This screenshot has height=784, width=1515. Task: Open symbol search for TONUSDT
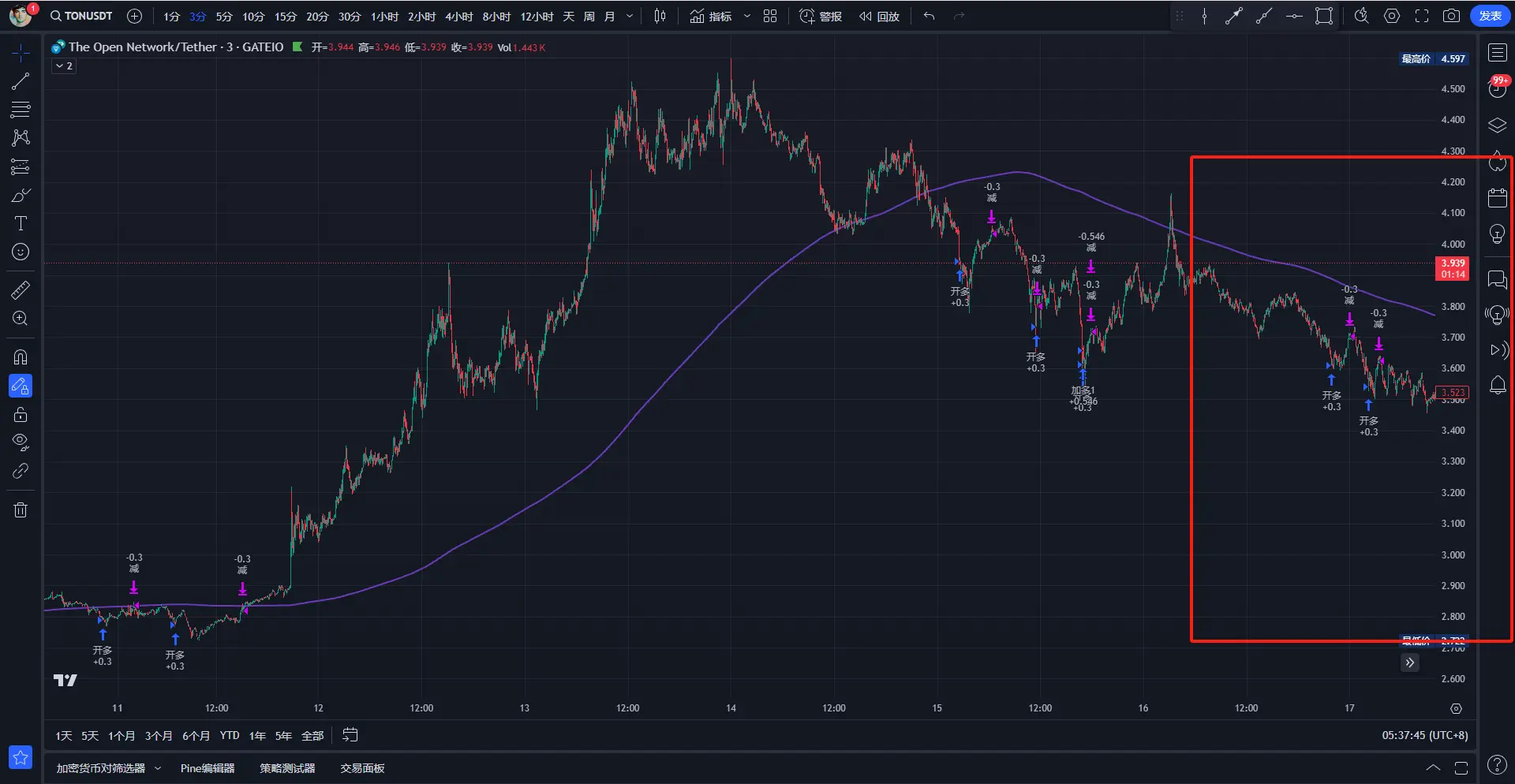coord(81,16)
